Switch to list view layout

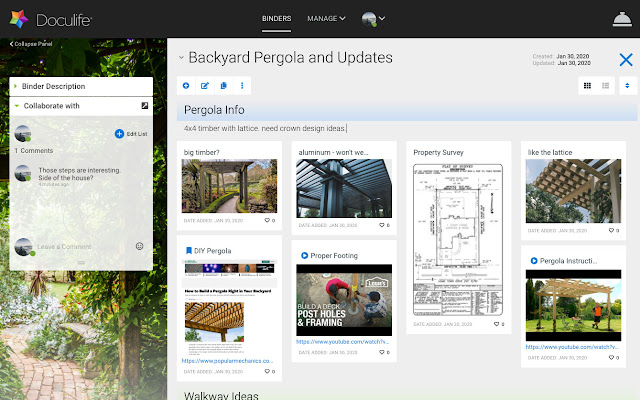coord(605,86)
